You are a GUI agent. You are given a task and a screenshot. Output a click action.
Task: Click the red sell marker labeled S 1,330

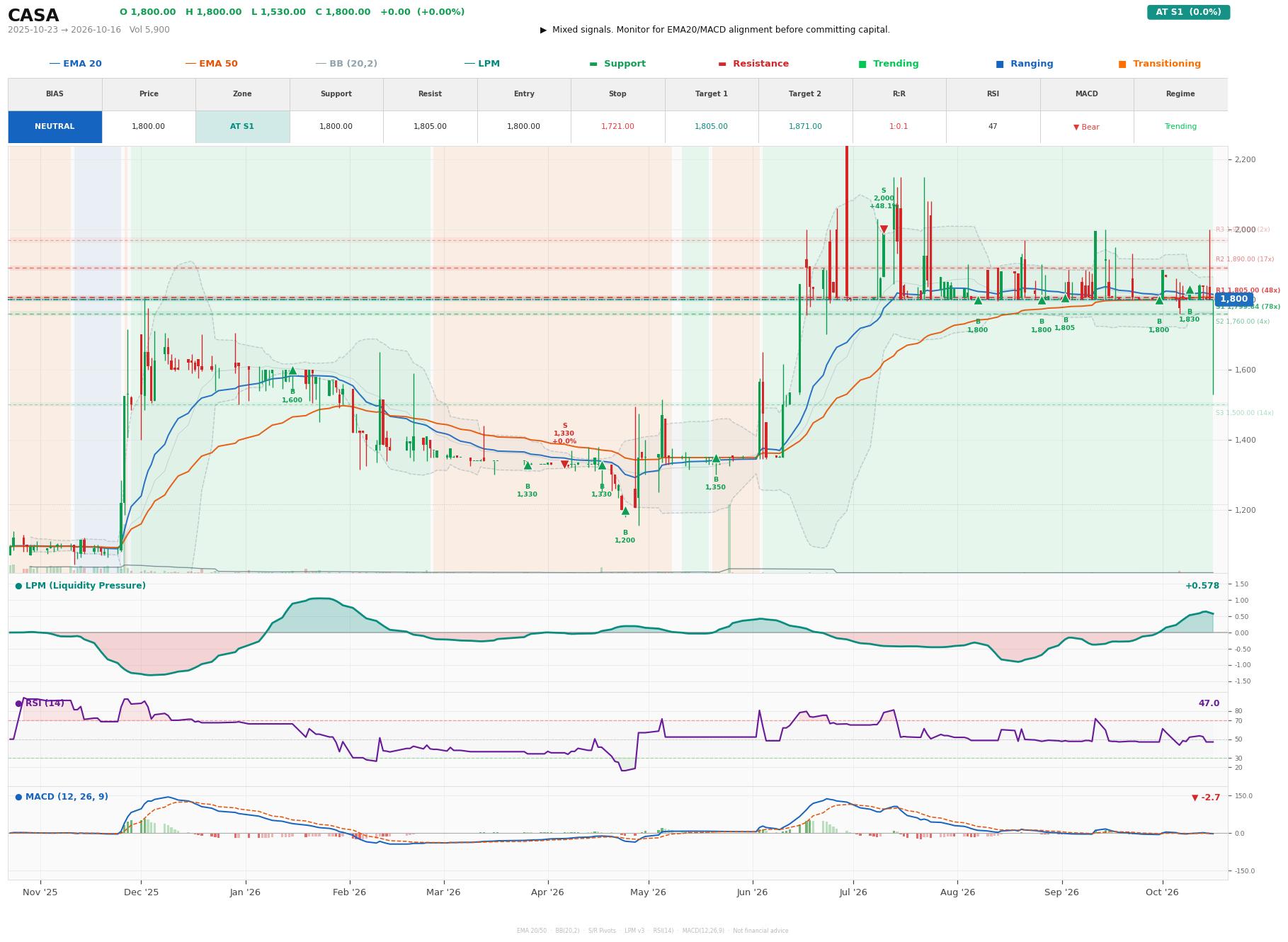click(564, 465)
